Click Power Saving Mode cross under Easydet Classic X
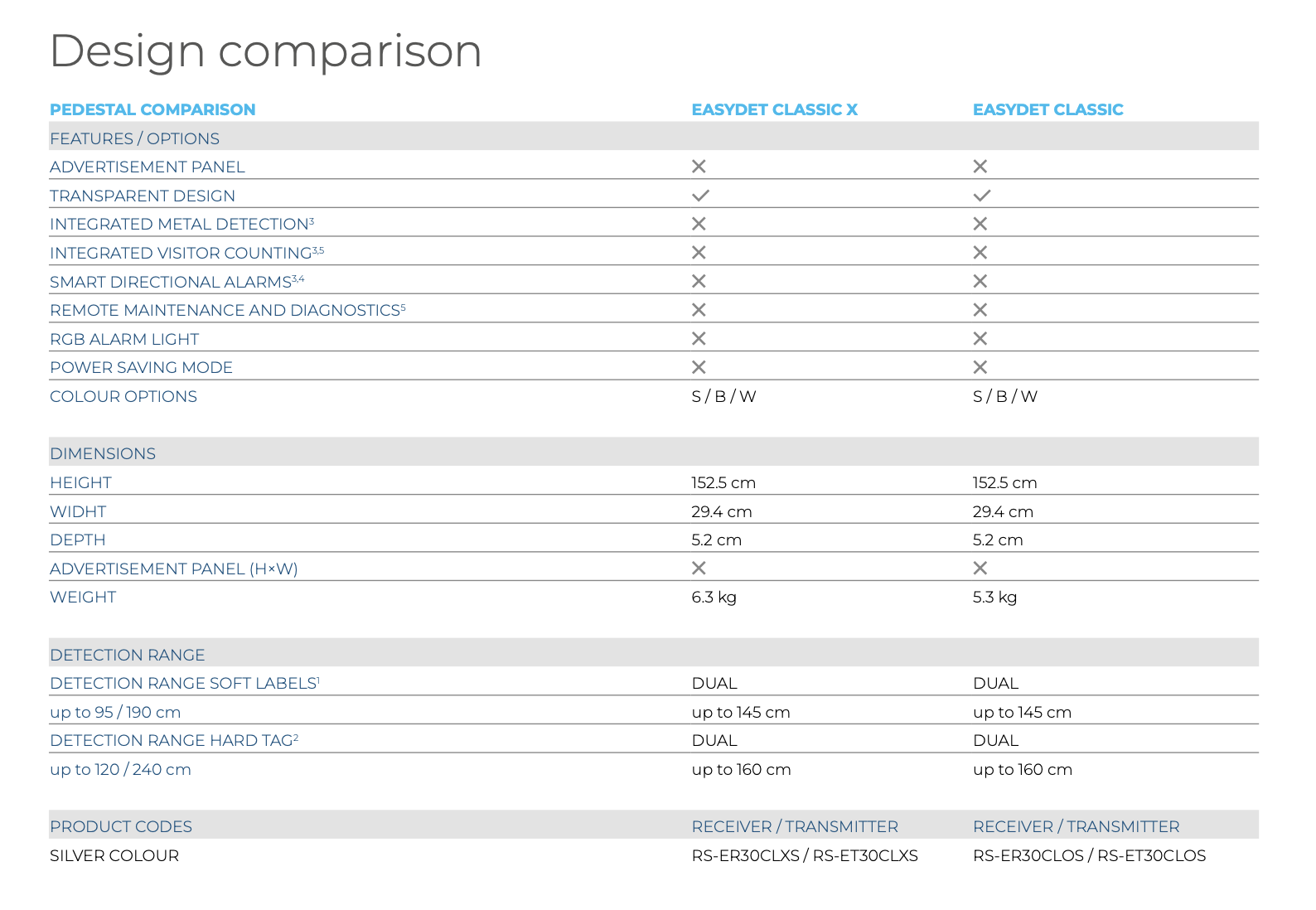Screen dimensions: 1316x910 699,367
